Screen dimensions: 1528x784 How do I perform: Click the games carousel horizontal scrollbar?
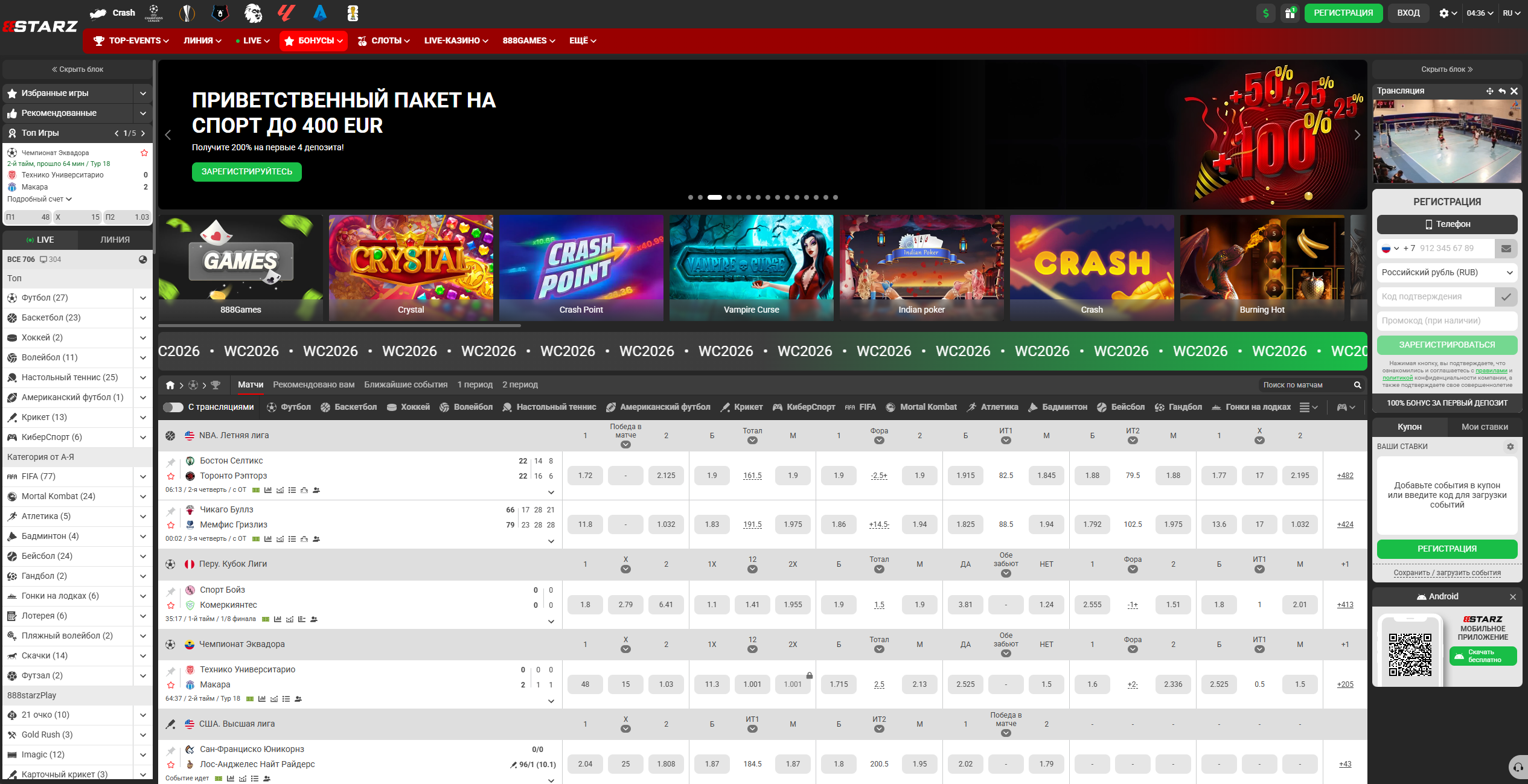click(x=339, y=325)
